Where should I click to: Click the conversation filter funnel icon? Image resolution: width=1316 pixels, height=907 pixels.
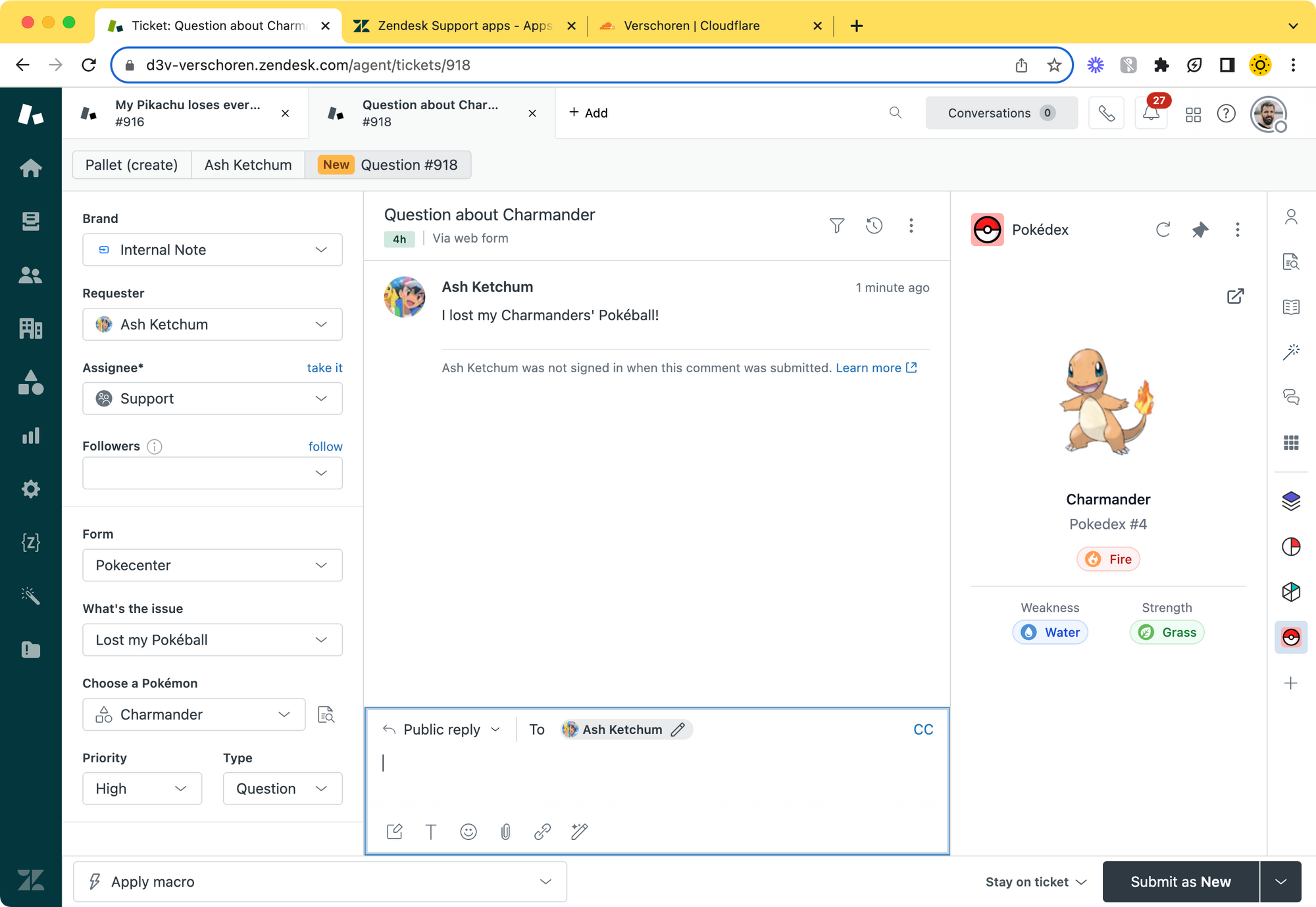836,226
